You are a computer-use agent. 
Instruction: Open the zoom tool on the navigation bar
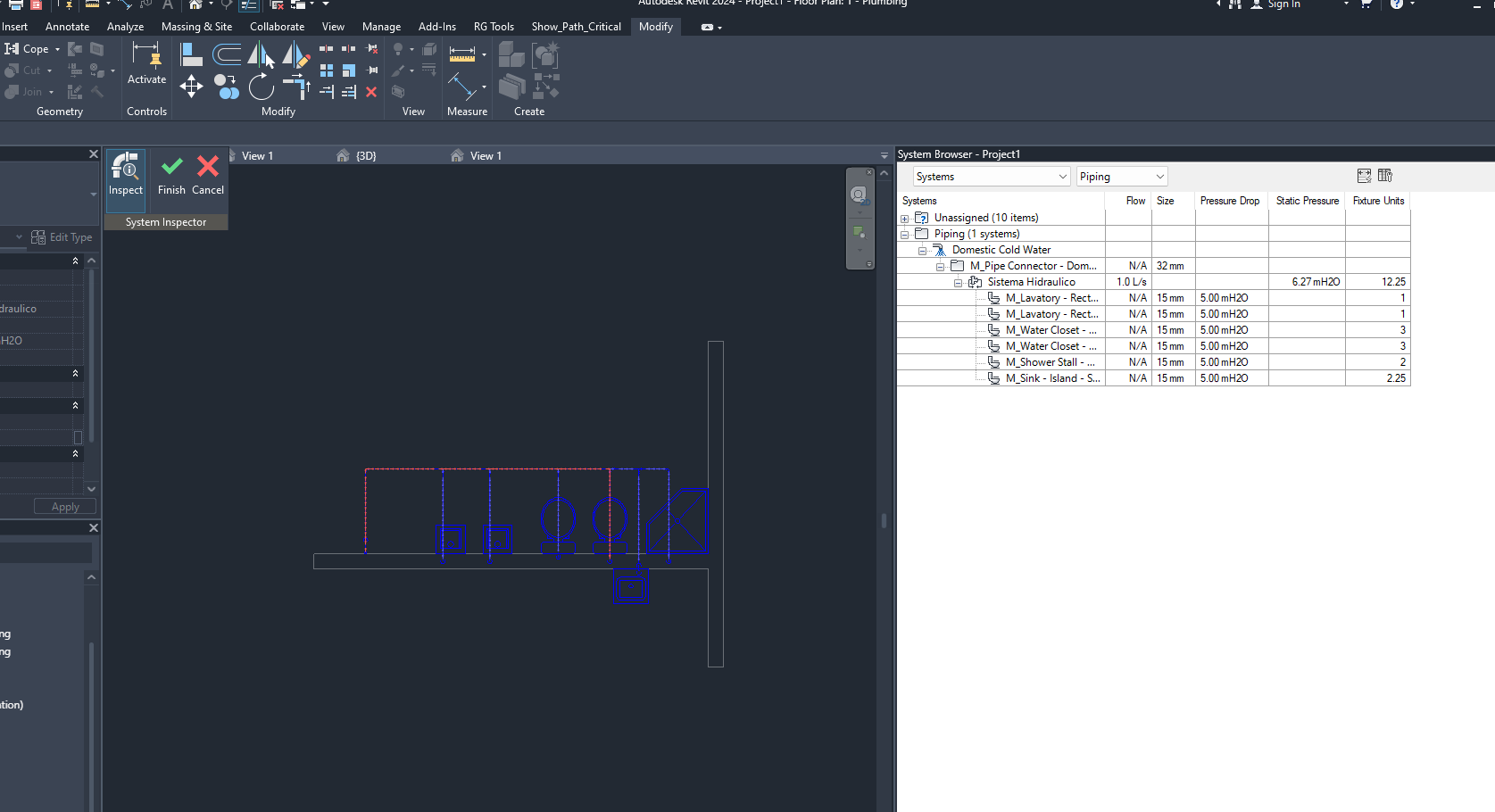click(x=860, y=232)
